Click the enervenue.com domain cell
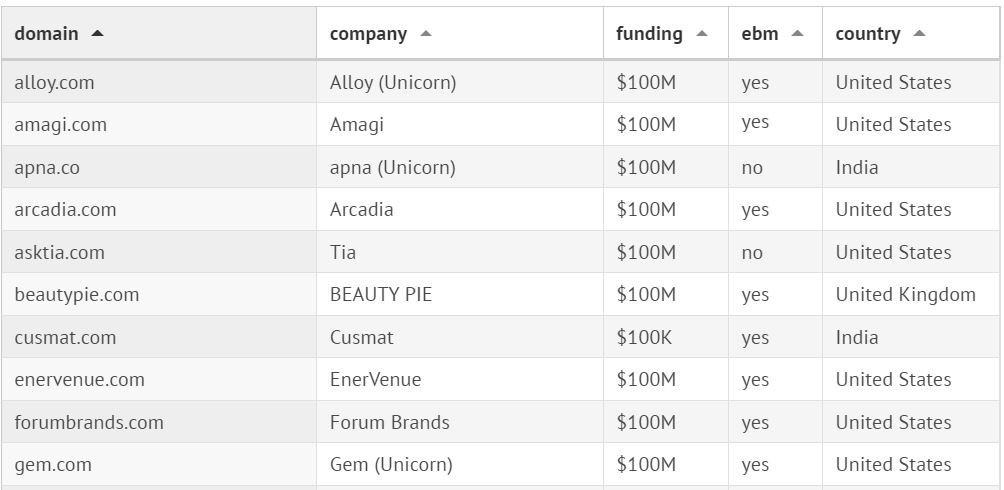 pos(79,380)
